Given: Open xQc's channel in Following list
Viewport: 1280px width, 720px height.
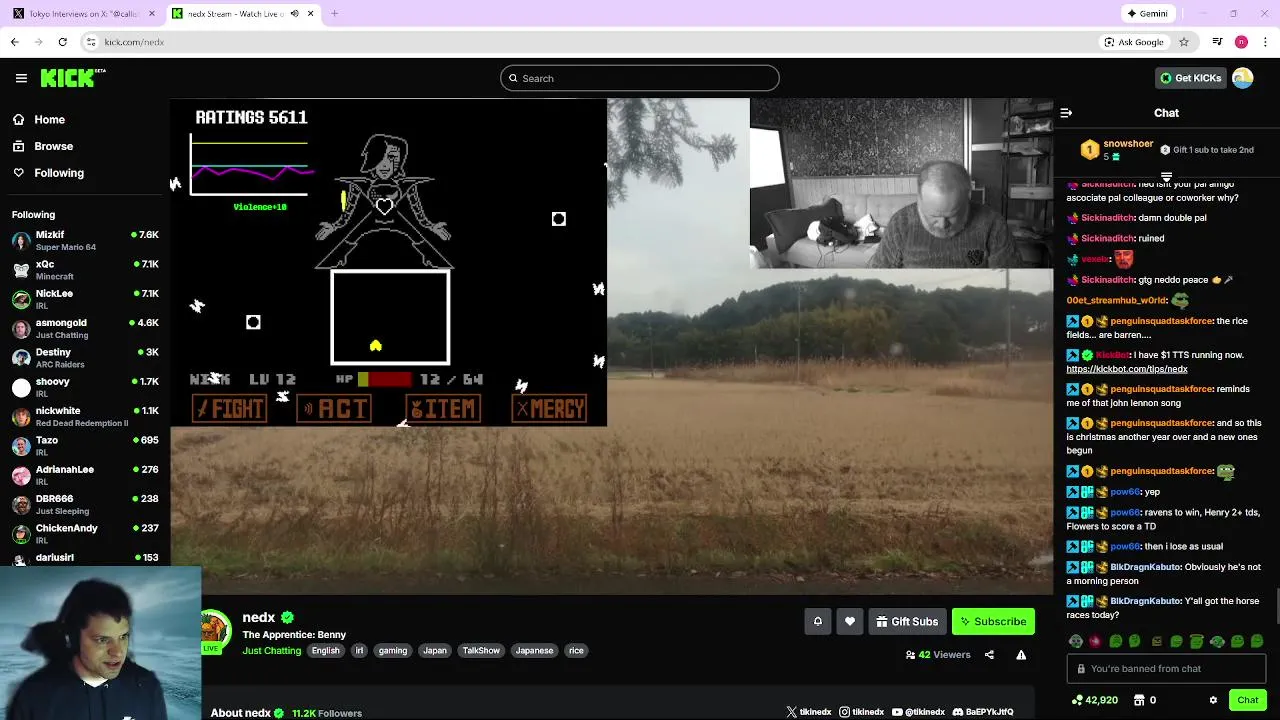Looking at the screenshot, I should point(85,270).
